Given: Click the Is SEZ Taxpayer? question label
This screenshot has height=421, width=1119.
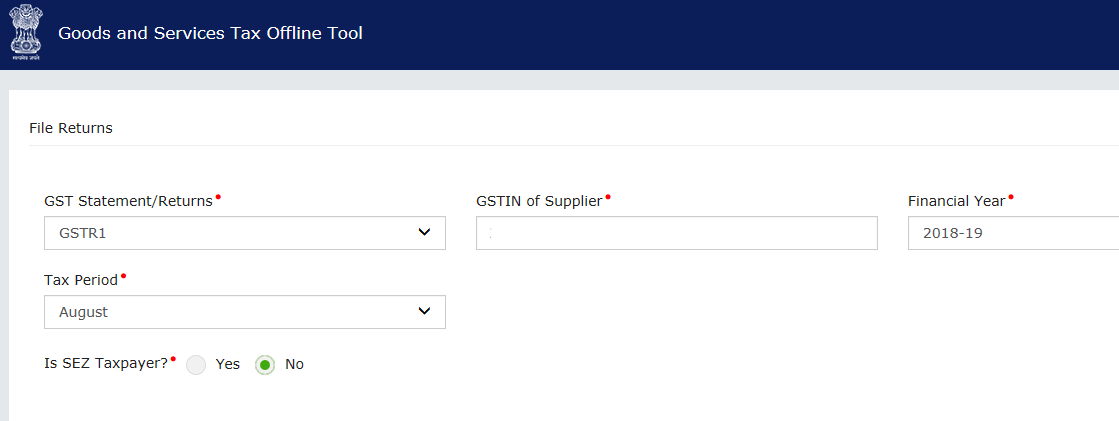Looking at the screenshot, I should (105, 364).
